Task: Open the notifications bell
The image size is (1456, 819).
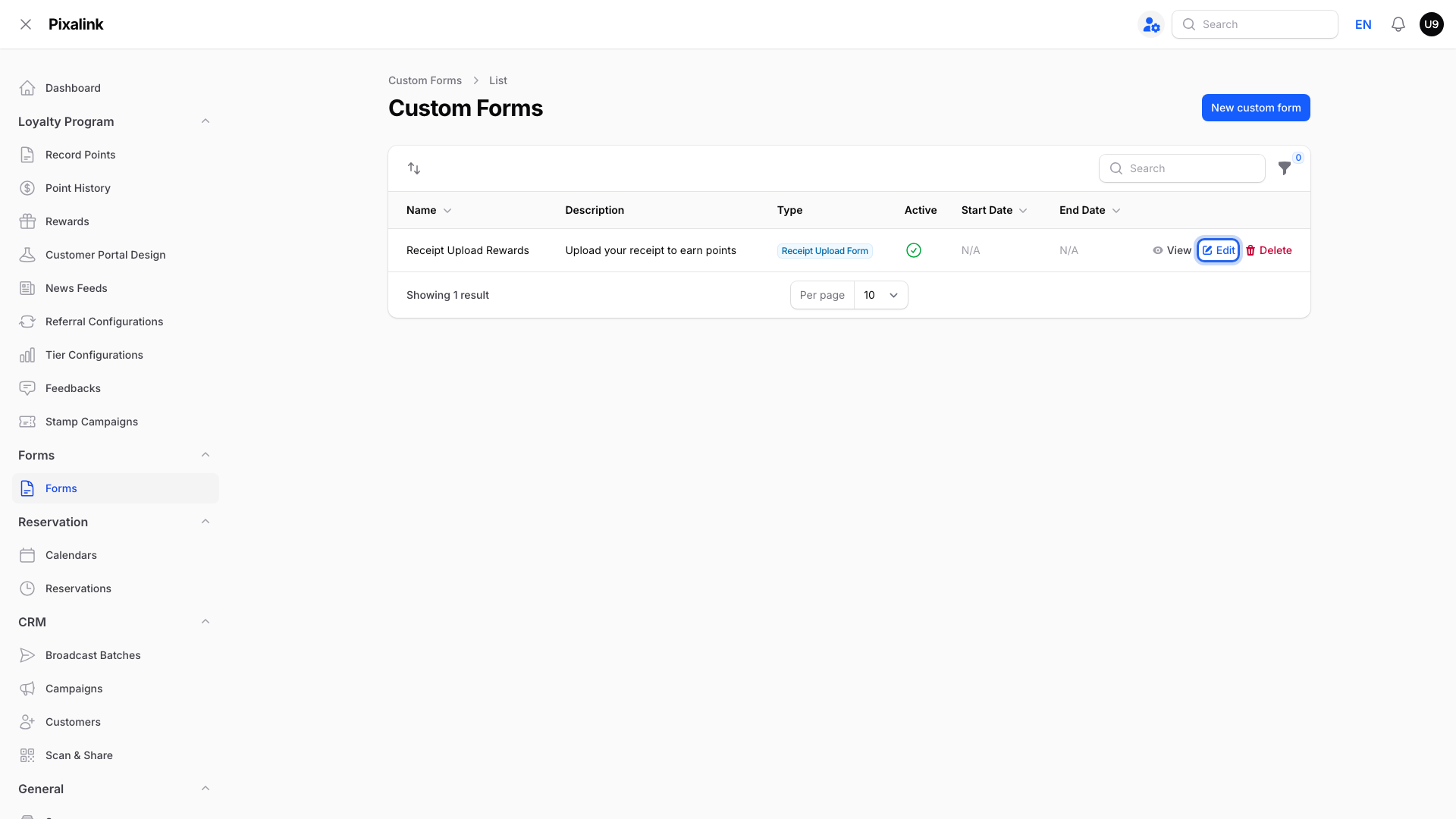Action: (x=1398, y=24)
